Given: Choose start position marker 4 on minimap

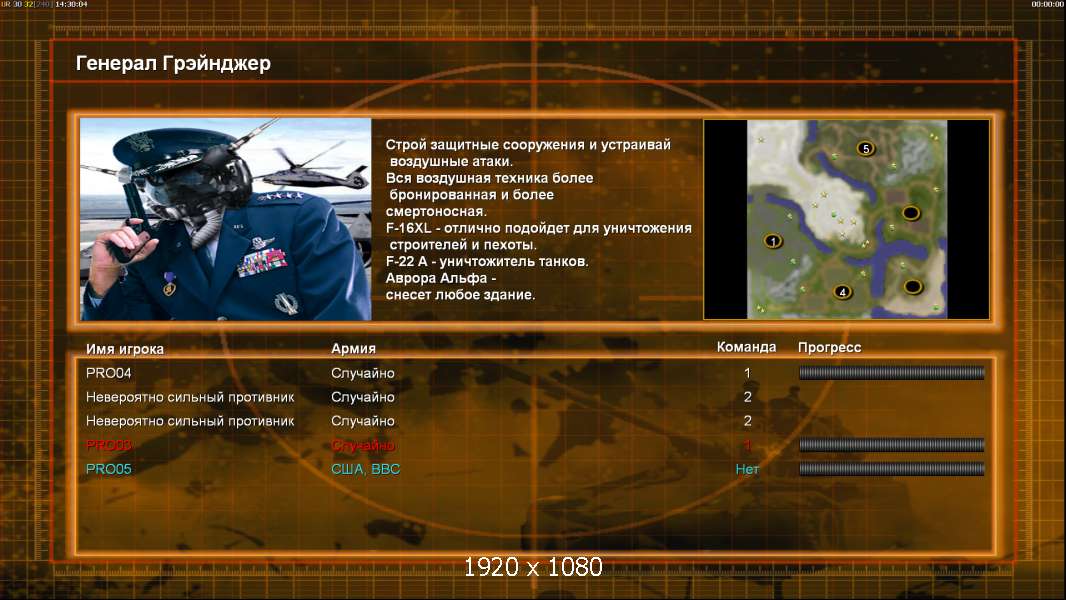Looking at the screenshot, I should coord(842,292).
